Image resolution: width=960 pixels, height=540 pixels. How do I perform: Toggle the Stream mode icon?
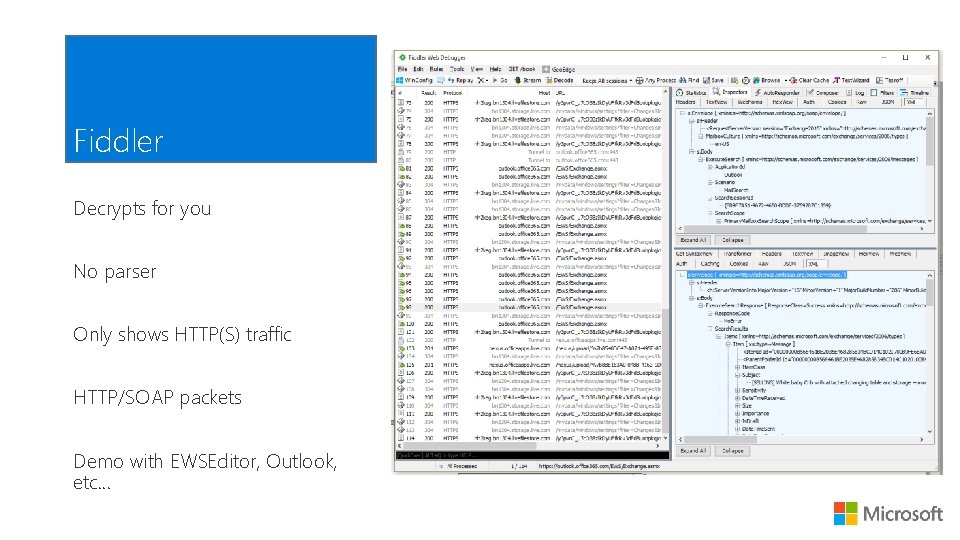[517, 80]
